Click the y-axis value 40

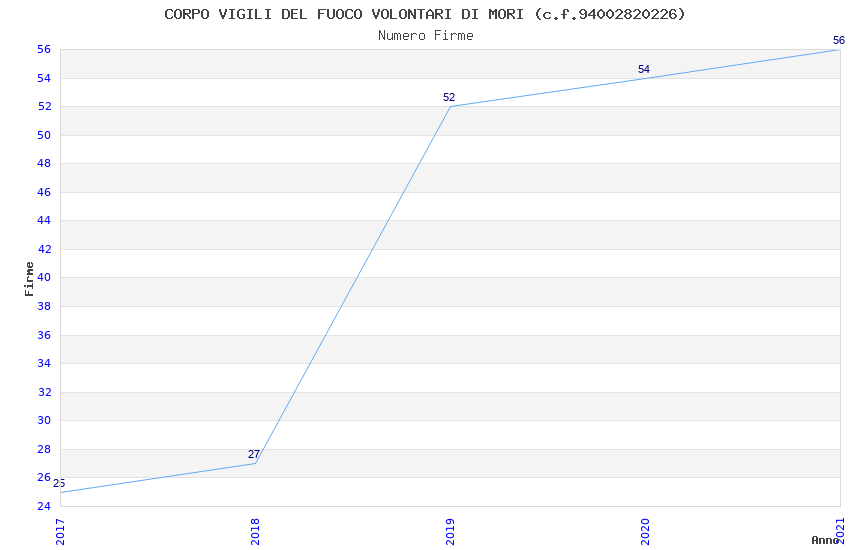(44, 277)
